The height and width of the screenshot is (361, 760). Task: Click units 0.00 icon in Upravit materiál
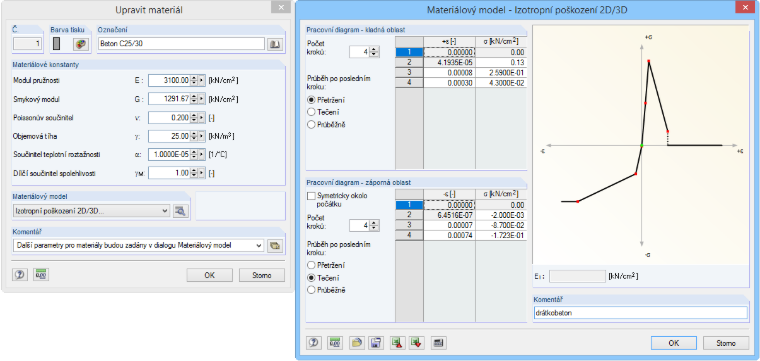pyautogui.click(x=41, y=275)
